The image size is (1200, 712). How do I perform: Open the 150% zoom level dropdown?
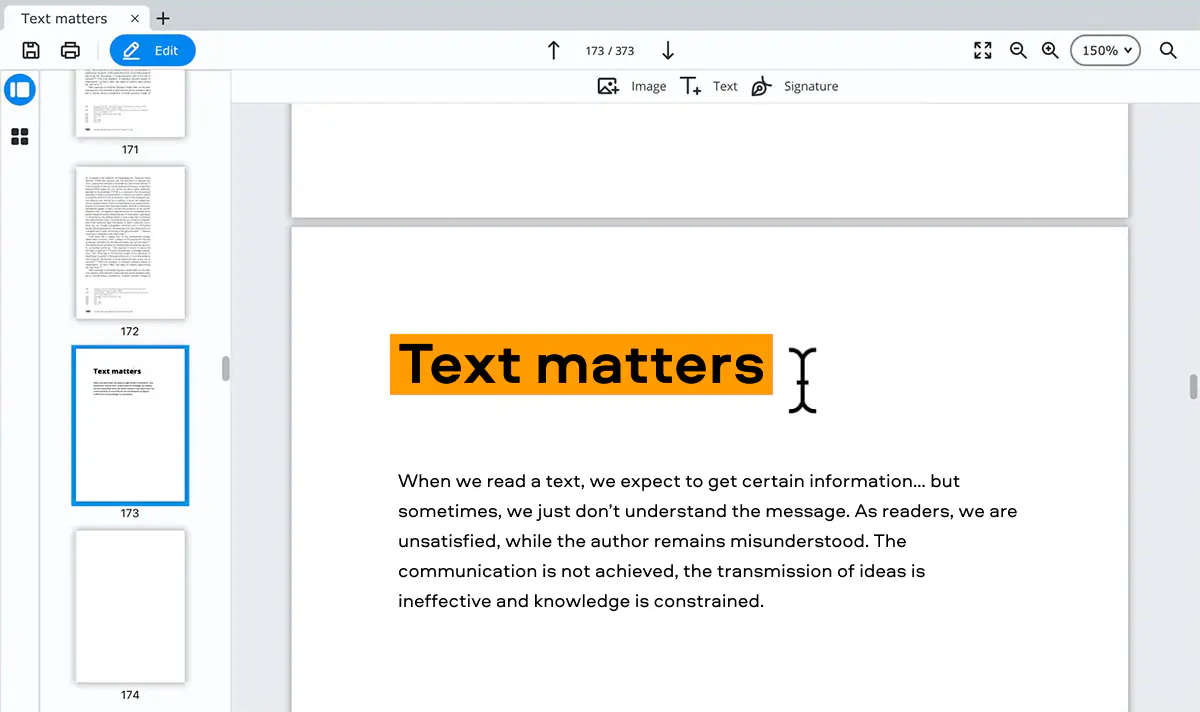1105,51
